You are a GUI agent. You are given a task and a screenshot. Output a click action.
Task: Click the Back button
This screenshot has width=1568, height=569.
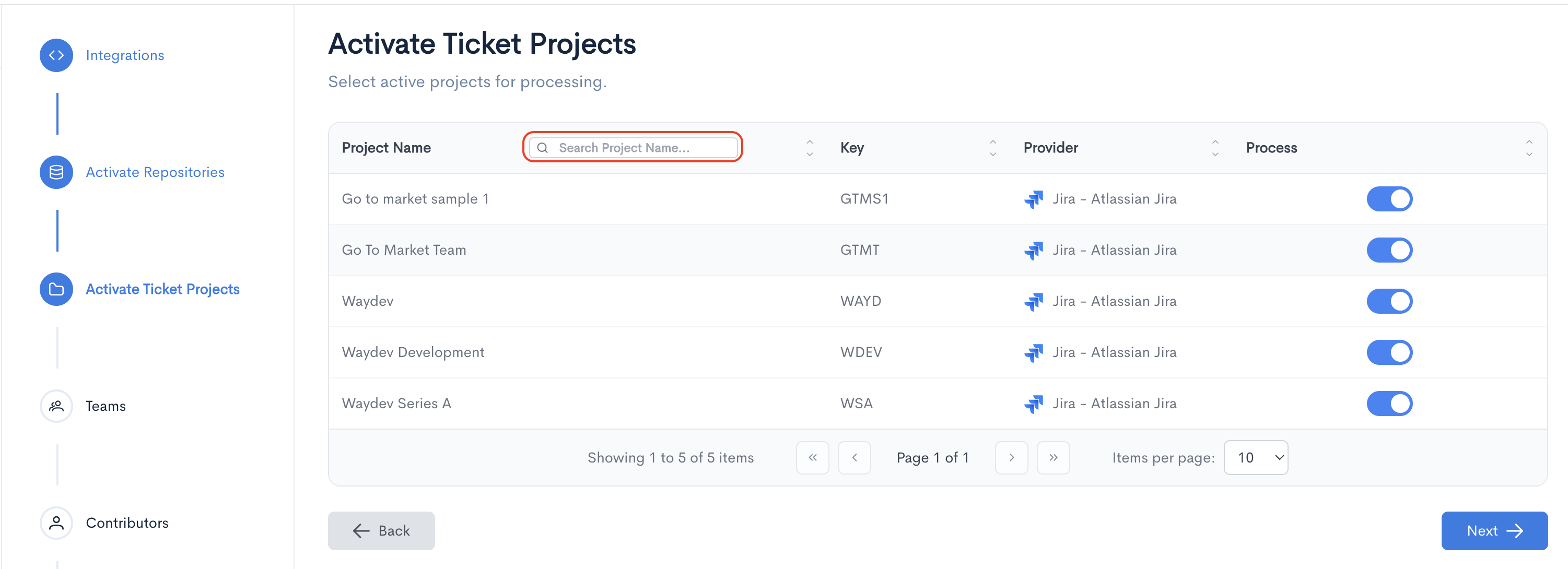click(x=381, y=531)
